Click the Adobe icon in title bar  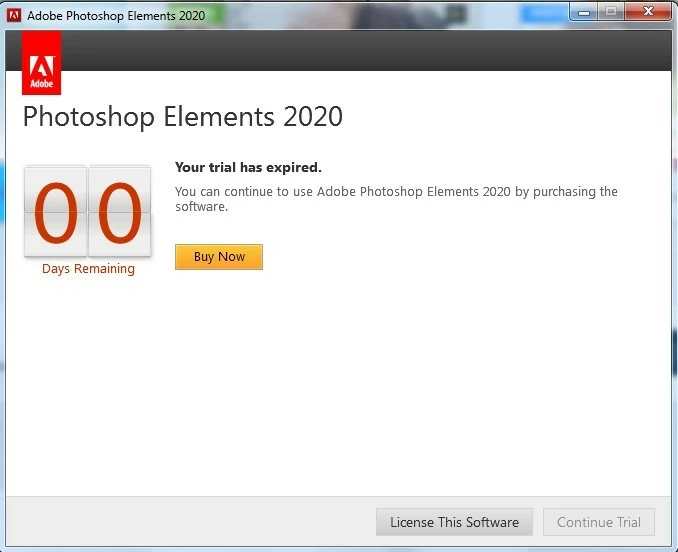14,16
